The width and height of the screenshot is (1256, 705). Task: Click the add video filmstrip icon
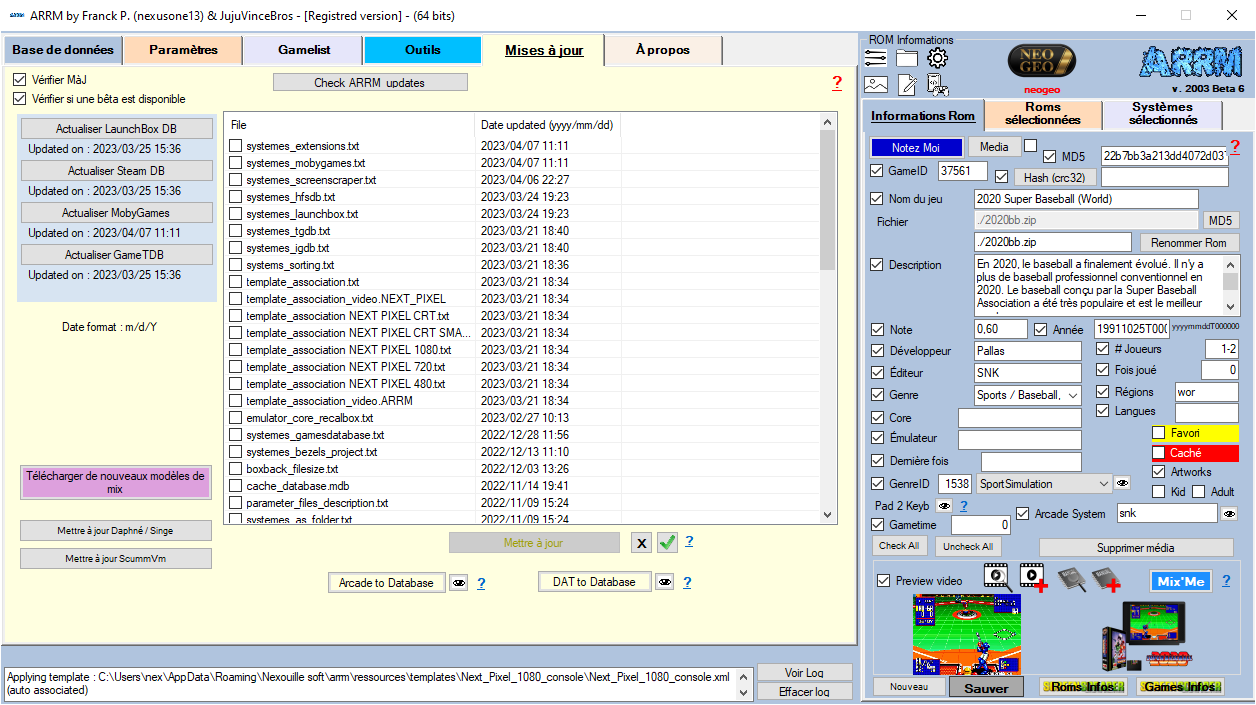(1033, 577)
